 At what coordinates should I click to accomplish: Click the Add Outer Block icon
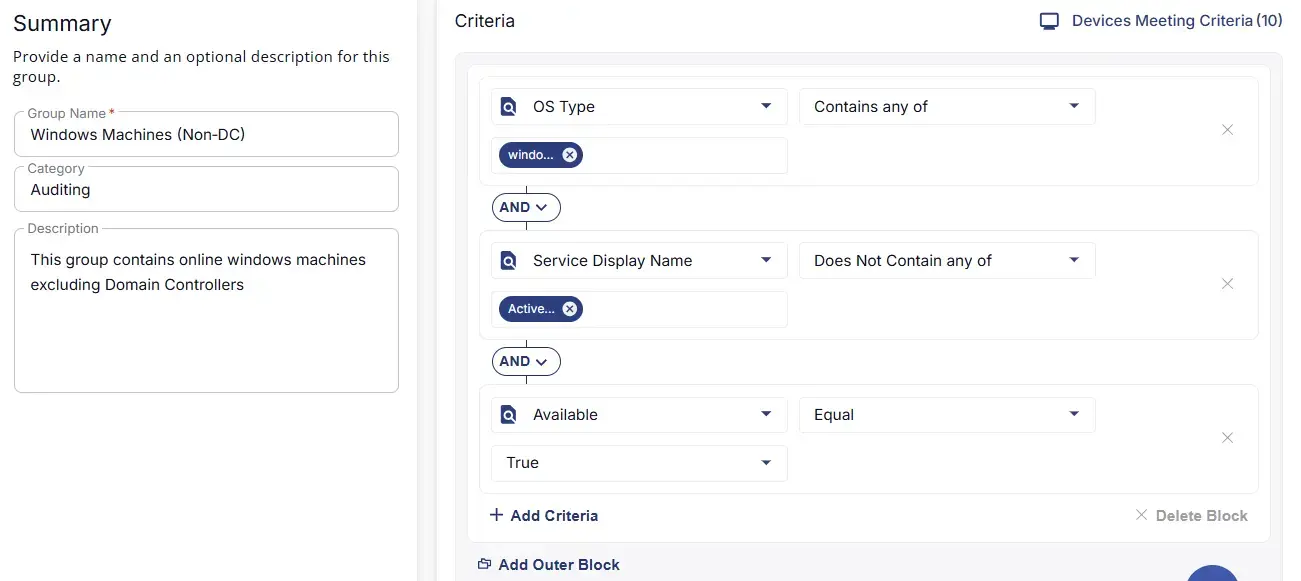click(484, 564)
